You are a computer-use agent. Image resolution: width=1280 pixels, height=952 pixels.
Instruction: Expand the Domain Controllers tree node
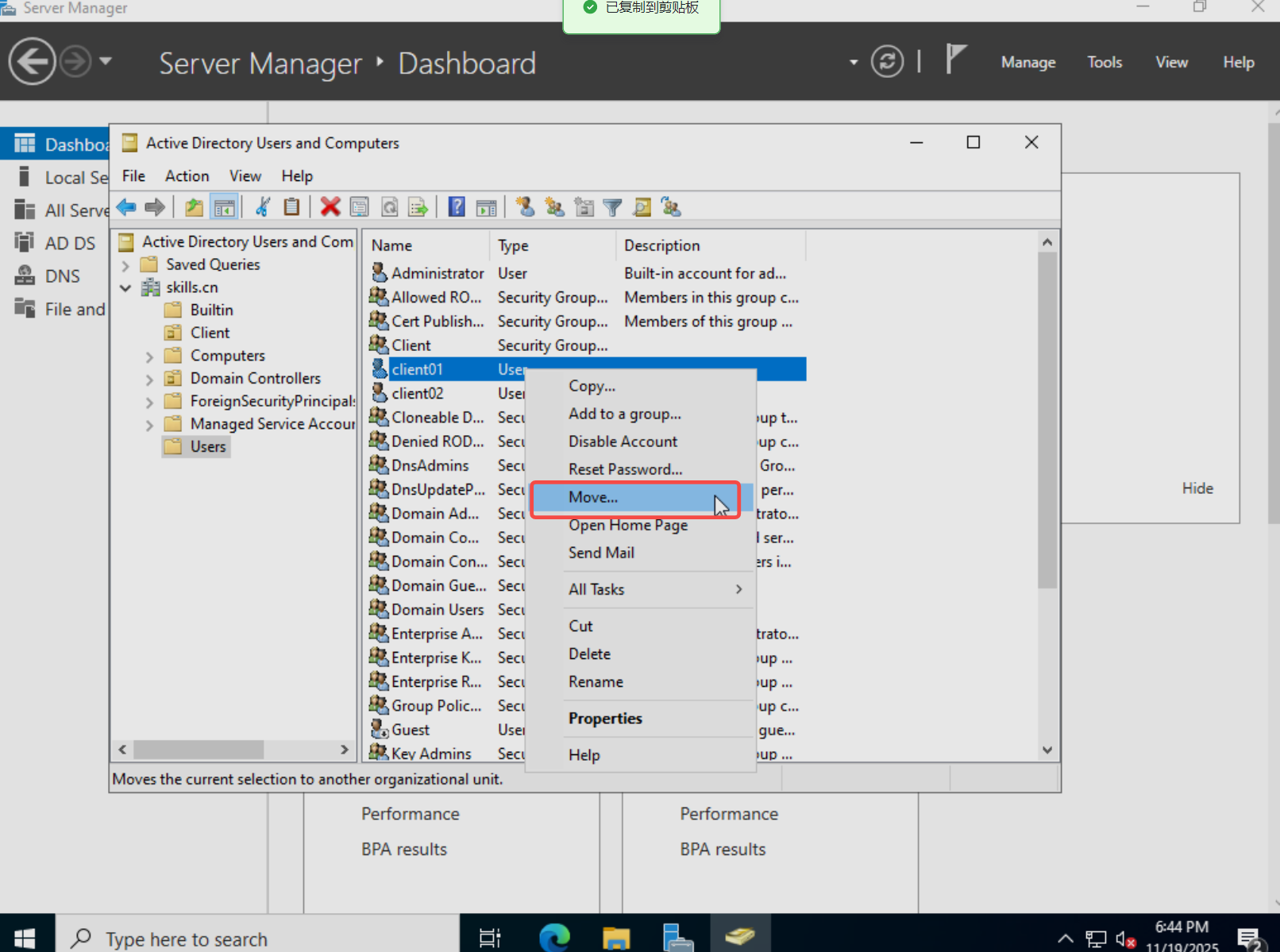tap(149, 380)
